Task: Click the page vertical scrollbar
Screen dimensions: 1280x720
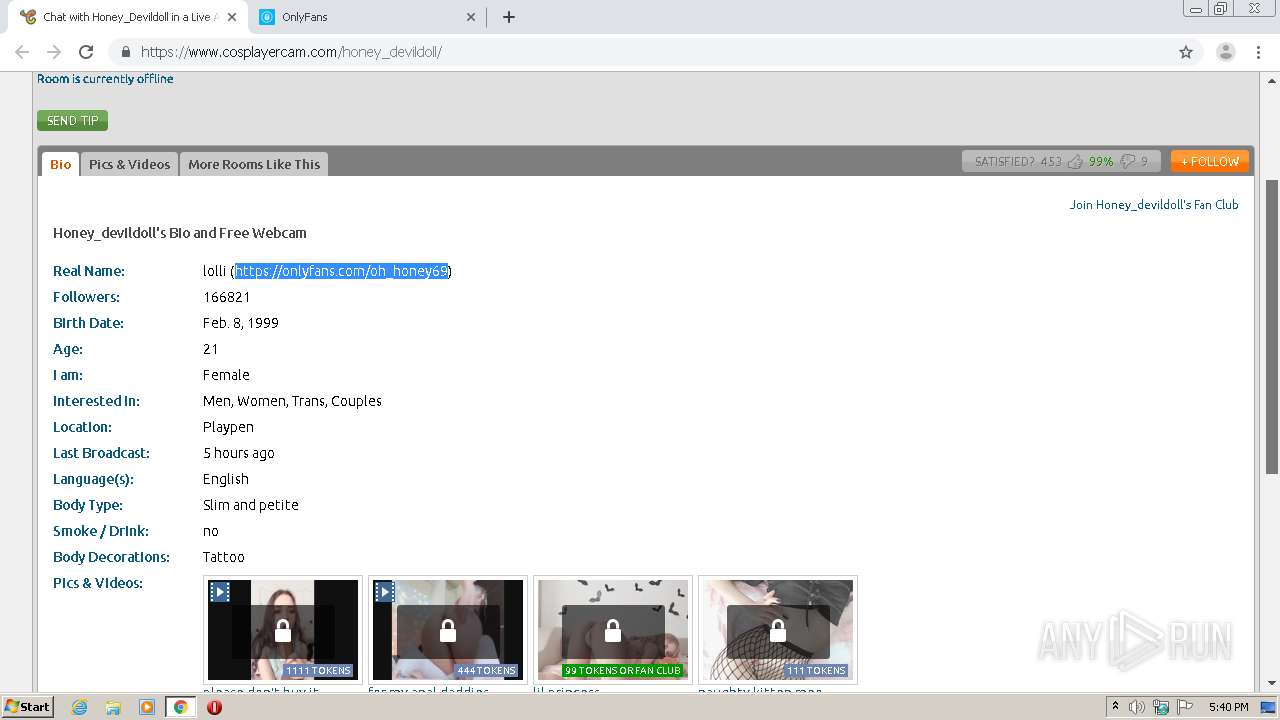Action: 1271,327
